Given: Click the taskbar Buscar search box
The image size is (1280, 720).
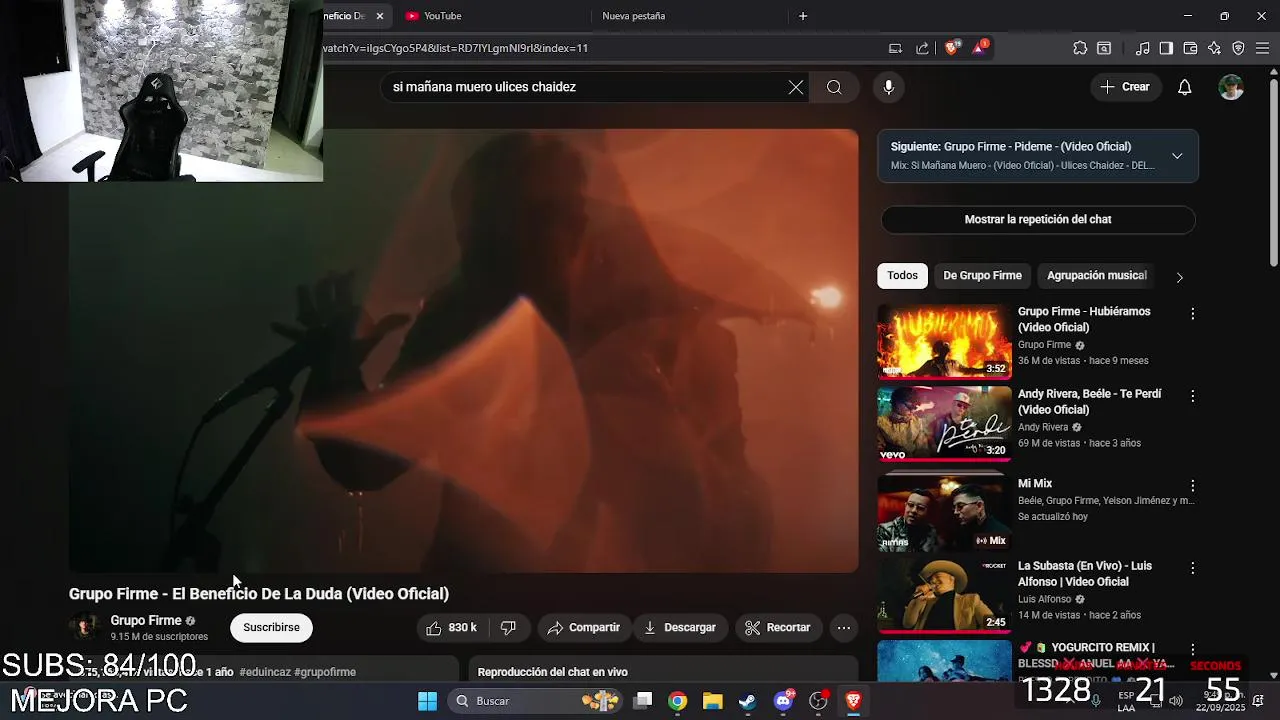Looking at the screenshot, I should pyautogui.click(x=534, y=701).
